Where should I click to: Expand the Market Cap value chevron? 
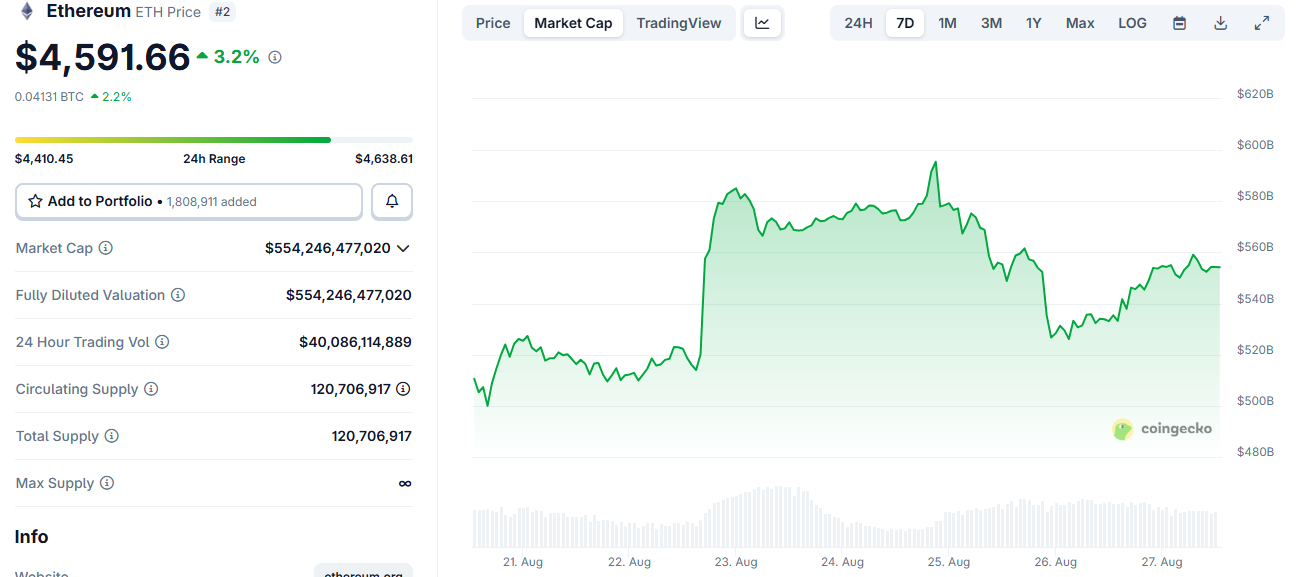point(403,248)
